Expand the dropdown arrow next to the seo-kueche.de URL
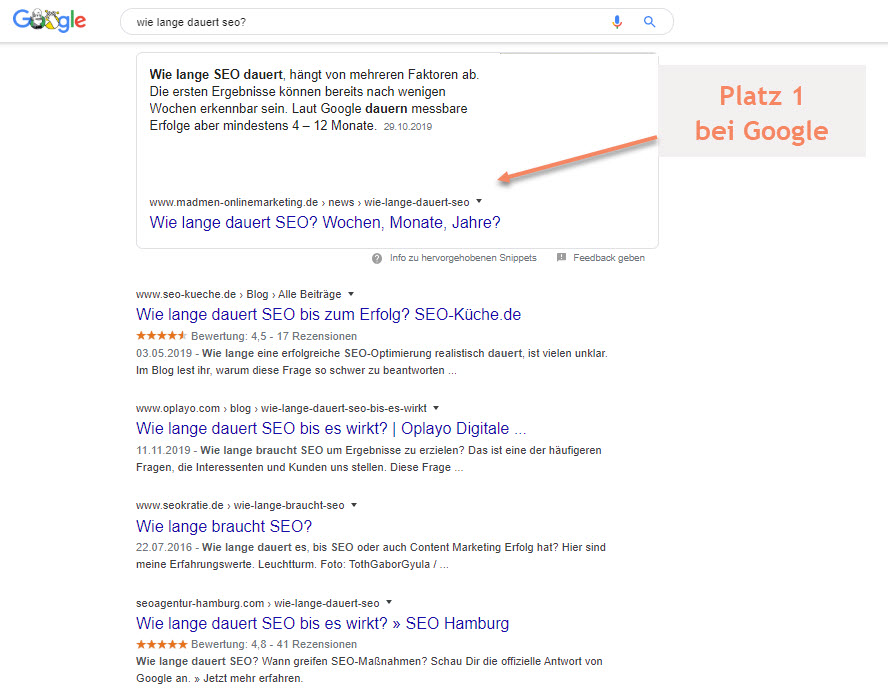Image resolution: width=888 pixels, height=697 pixels. [x=351, y=294]
